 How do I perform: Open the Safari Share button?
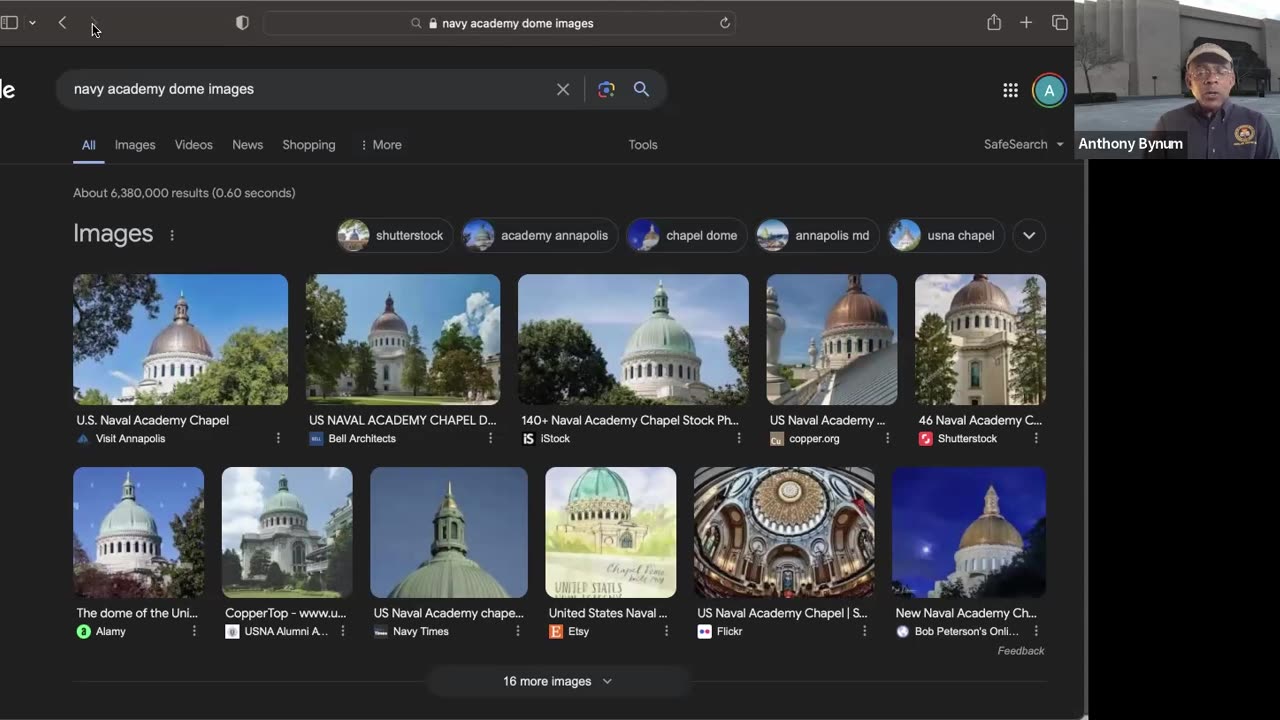[x=994, y=22]
